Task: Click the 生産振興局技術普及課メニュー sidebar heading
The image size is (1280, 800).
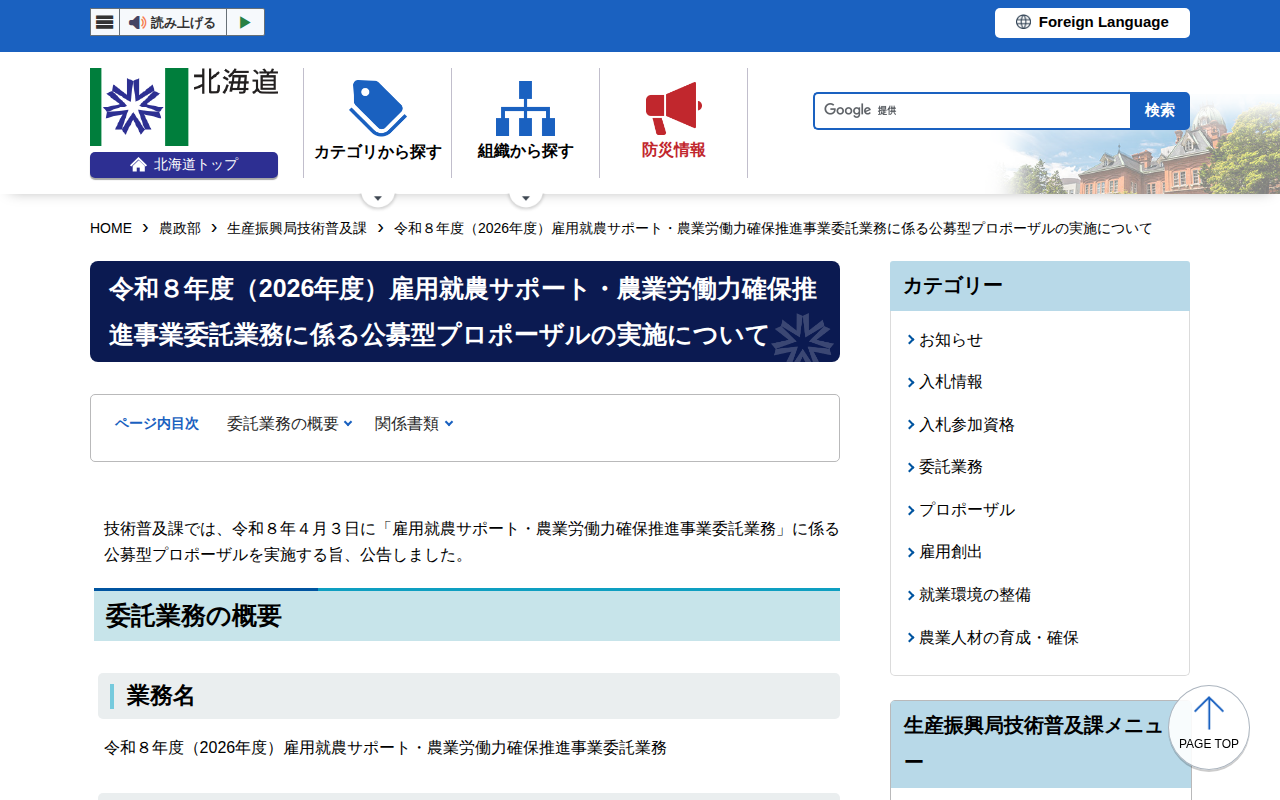Action: click(x=1040, y=744)
